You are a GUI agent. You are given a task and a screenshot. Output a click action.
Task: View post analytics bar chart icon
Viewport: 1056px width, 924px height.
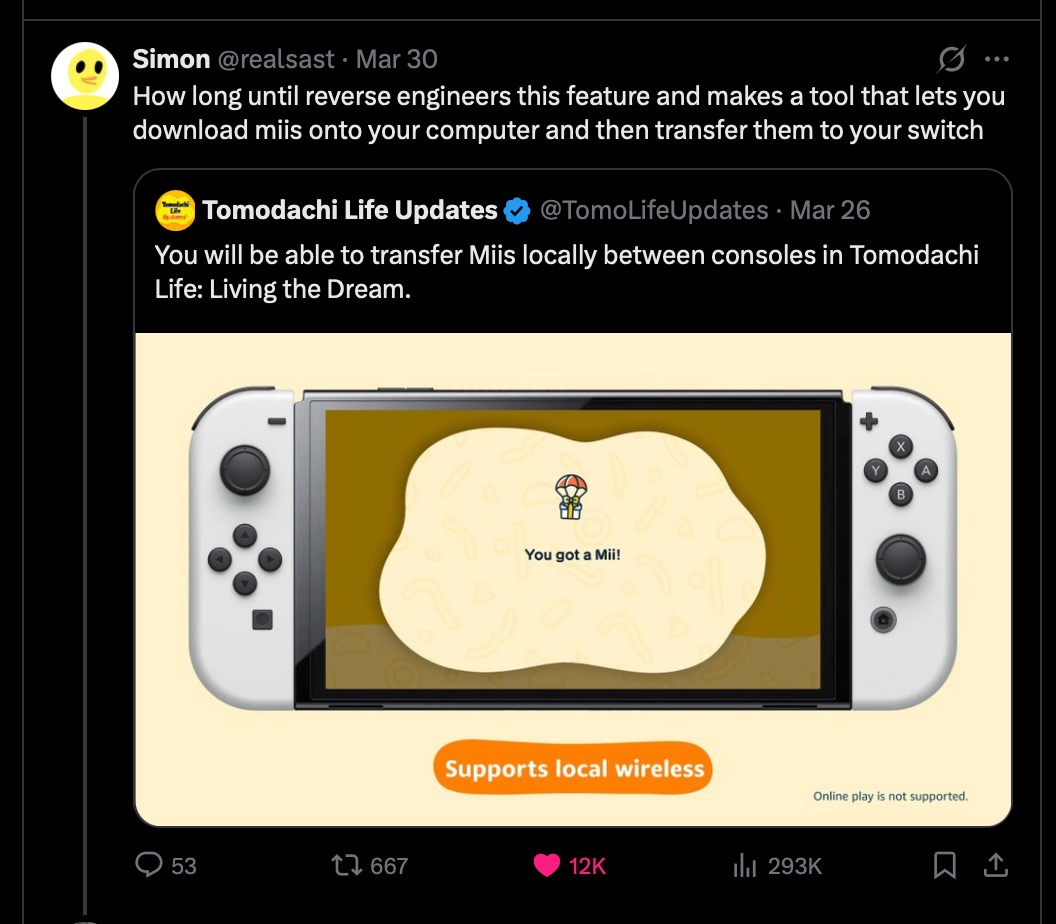(741, 865)
